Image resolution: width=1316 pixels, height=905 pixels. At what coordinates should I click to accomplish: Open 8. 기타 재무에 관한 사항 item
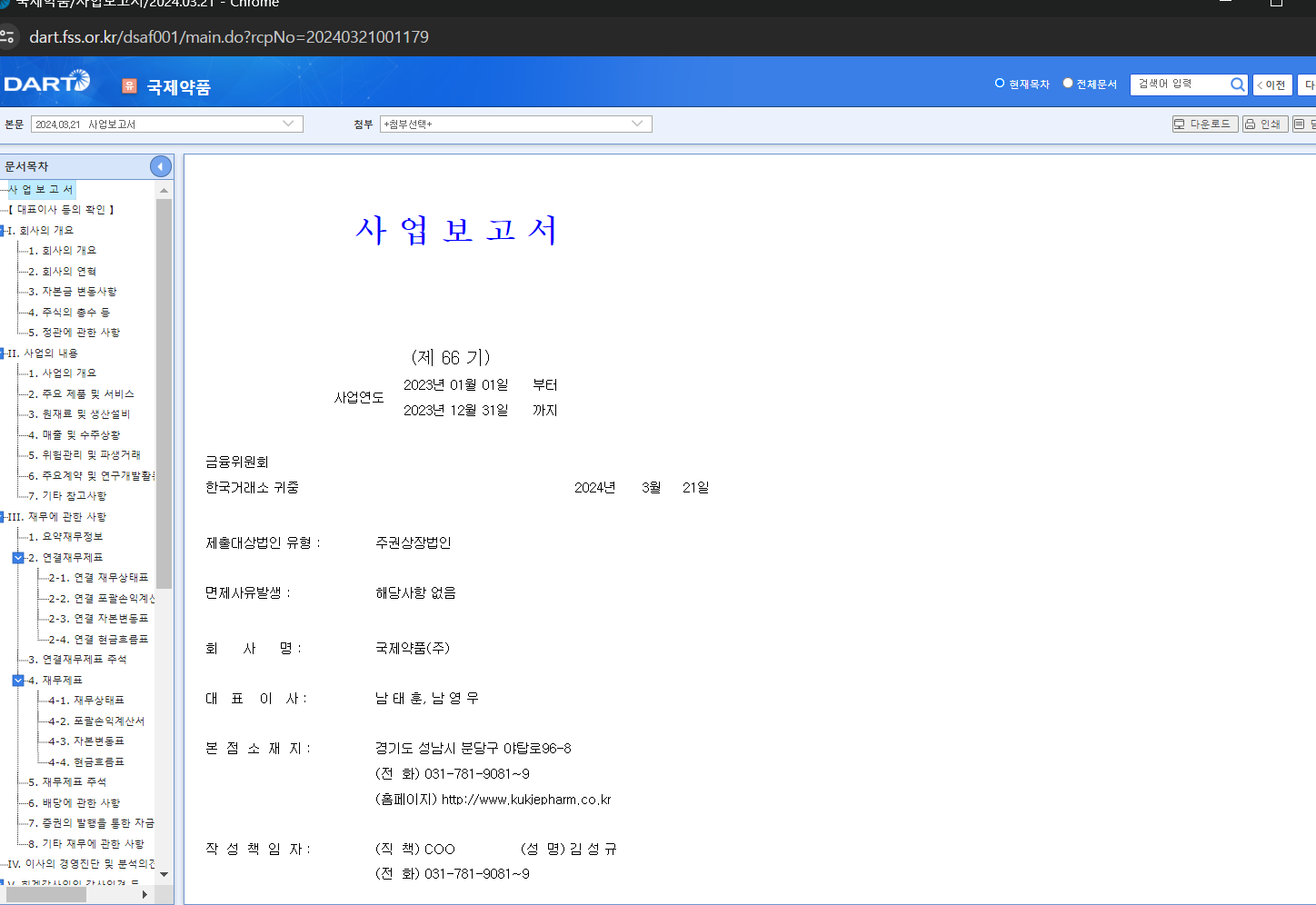pos(86,844)
